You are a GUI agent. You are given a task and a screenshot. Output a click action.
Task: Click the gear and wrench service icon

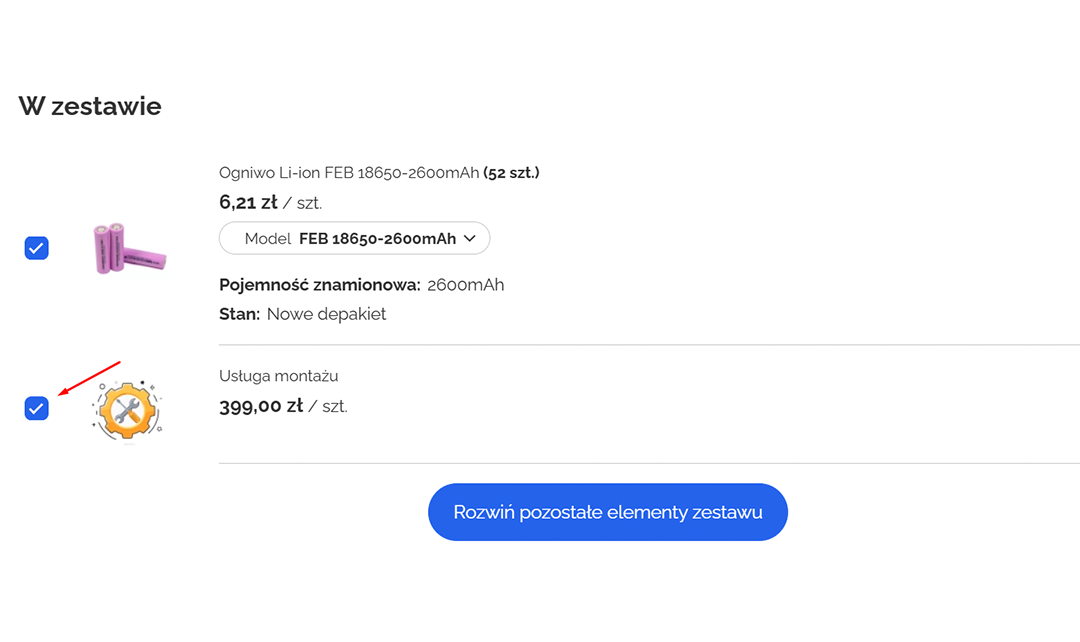(x=127, y=409)
